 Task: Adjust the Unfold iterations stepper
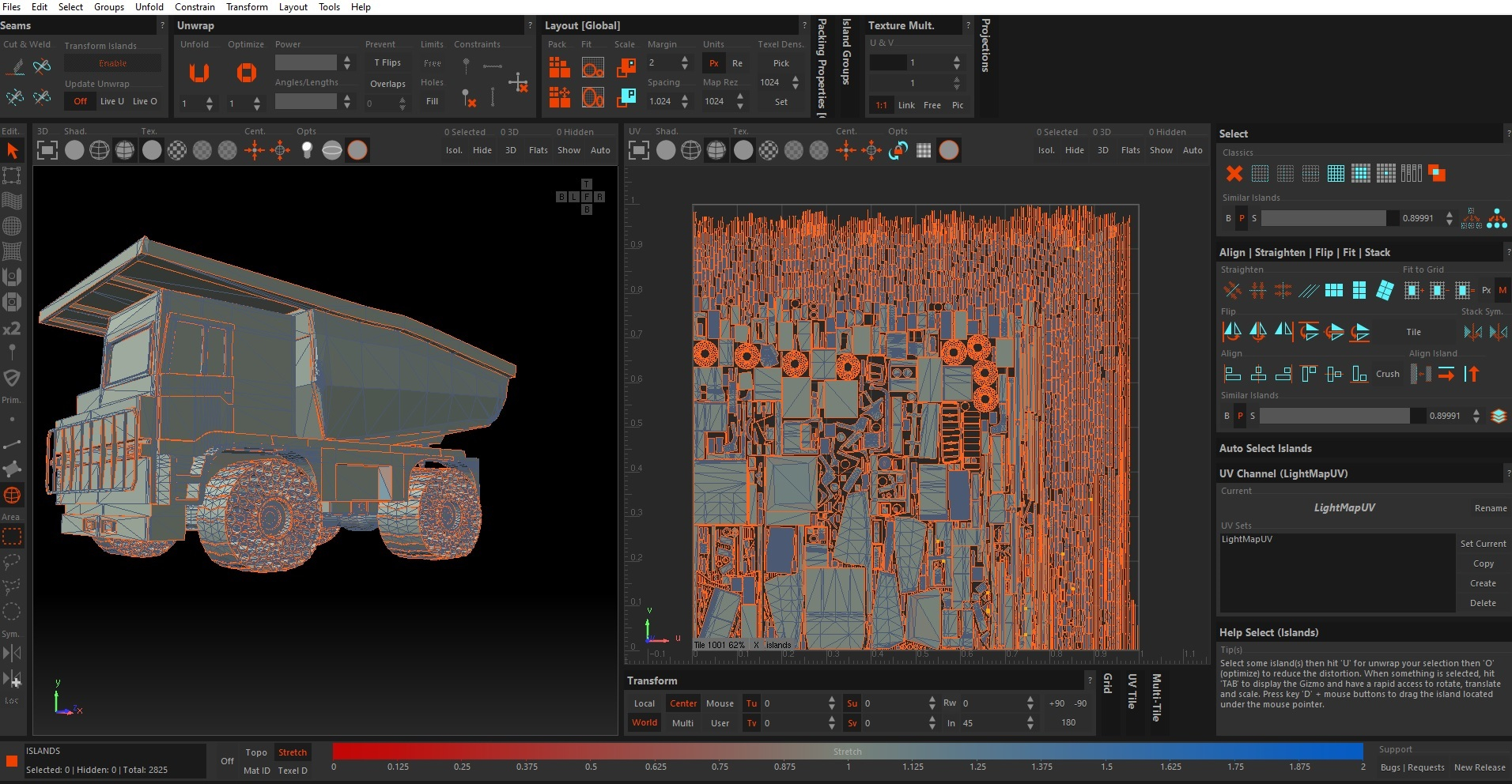point(209,104)
